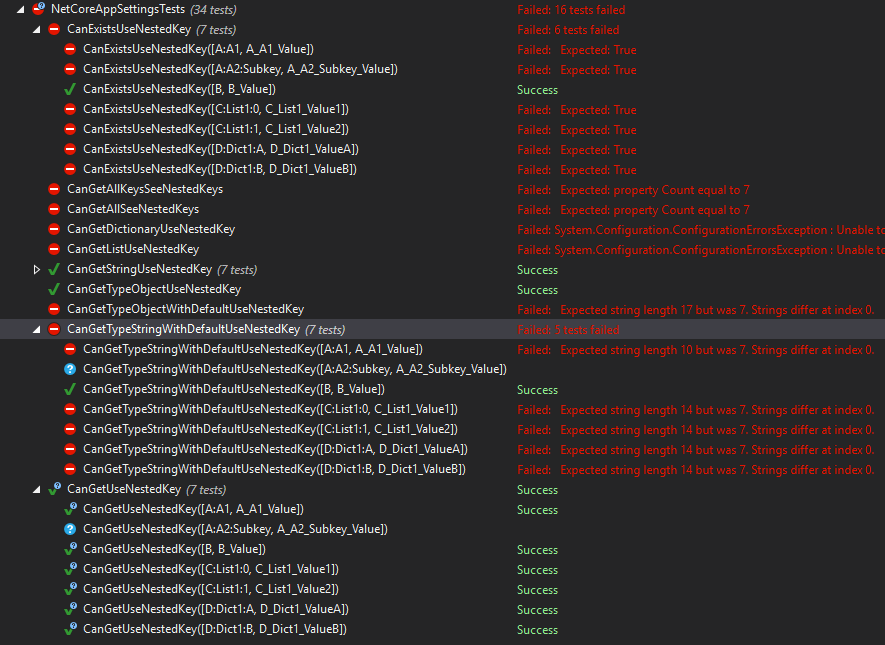This screenshot has width=885, height=645.
Task: Click the 'Failed: 5 tests failed' status text
Action: click(x=569, y=329)
